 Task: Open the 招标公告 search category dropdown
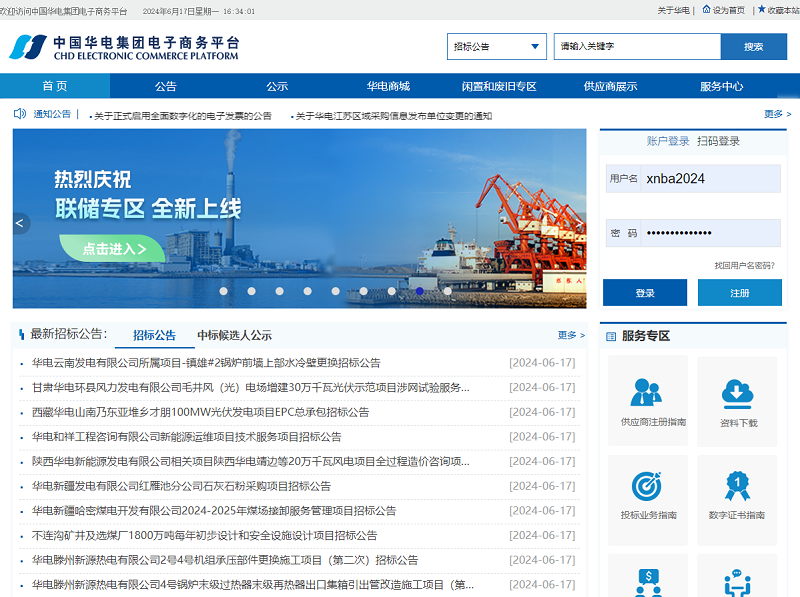(496, 46)
